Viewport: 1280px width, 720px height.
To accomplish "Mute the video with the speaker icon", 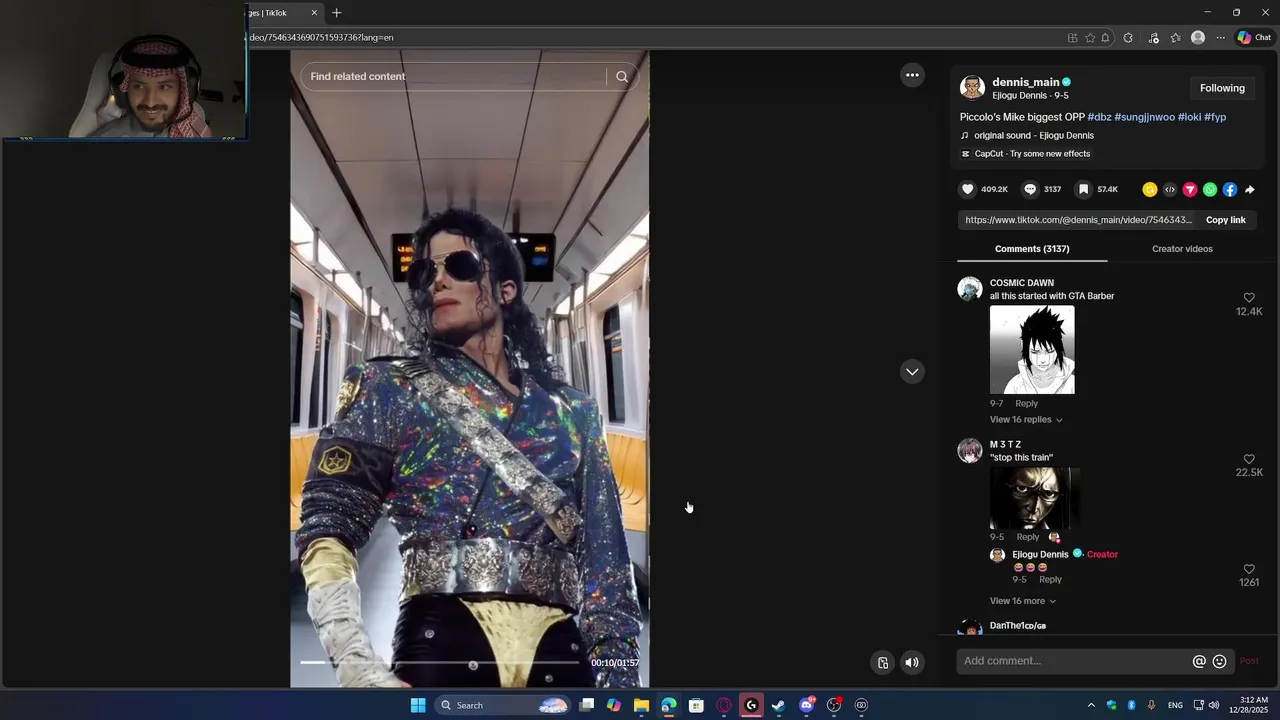I will click(x=912, y=662).
